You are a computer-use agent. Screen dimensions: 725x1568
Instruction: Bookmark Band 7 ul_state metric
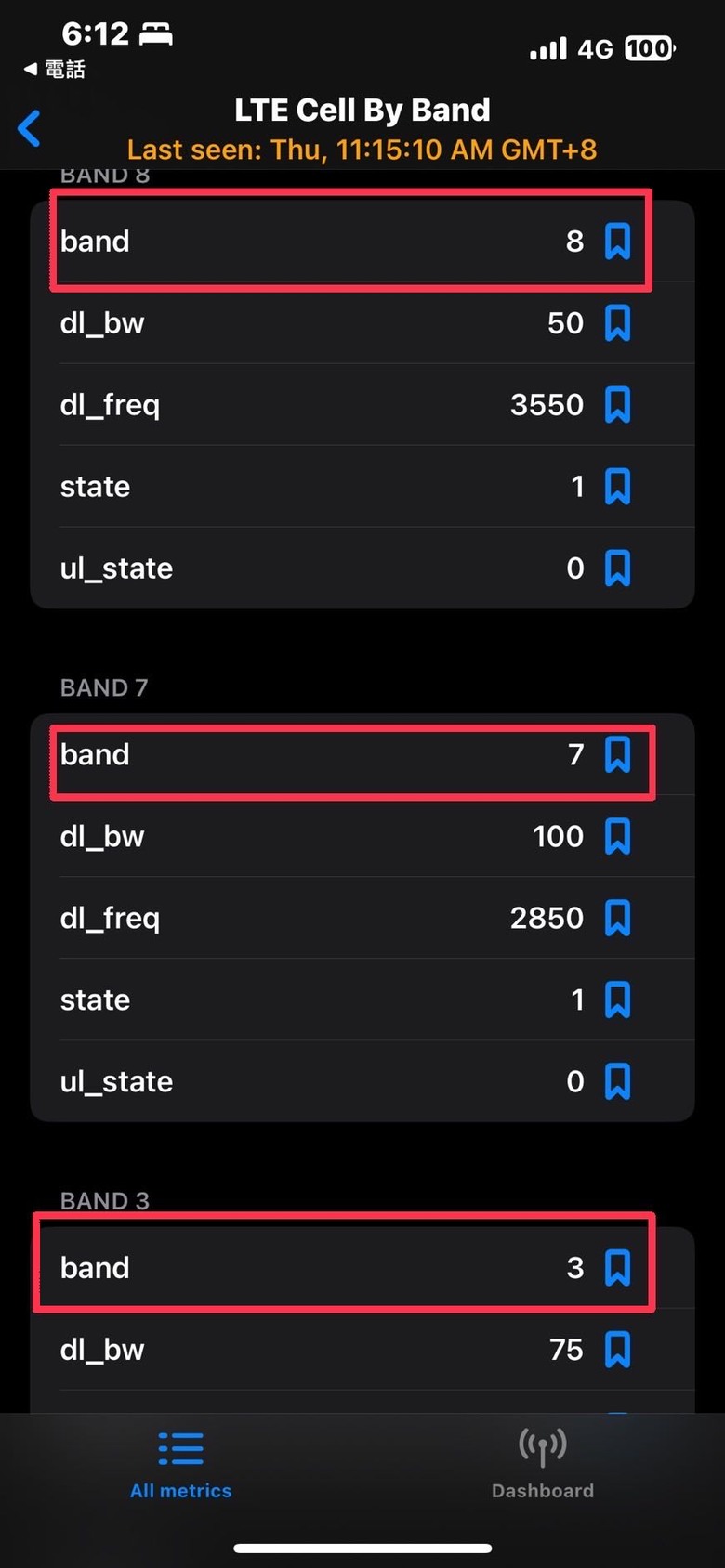point(617,1082)
